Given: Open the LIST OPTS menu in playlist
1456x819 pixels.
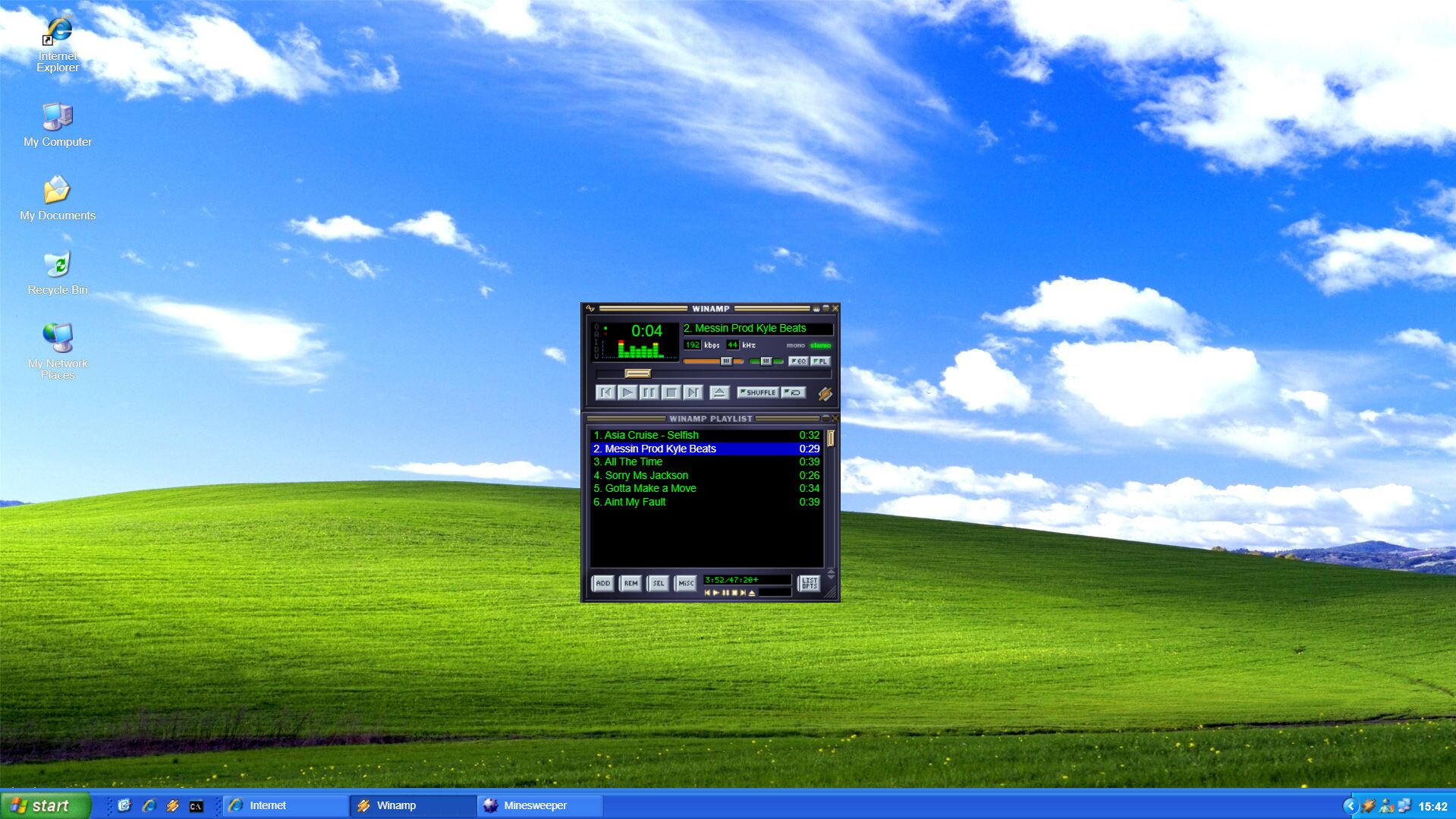Looking at the screenshot, I should 809,584.
